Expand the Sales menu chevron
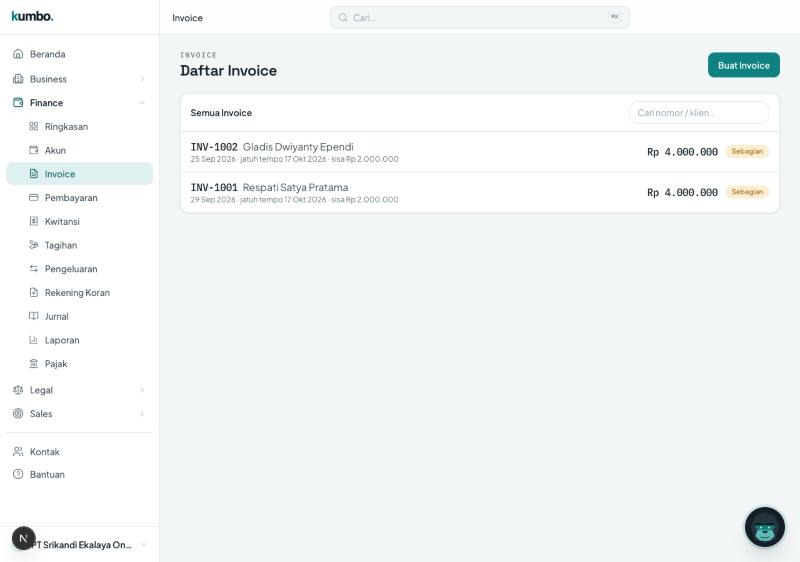 (142, 414)
